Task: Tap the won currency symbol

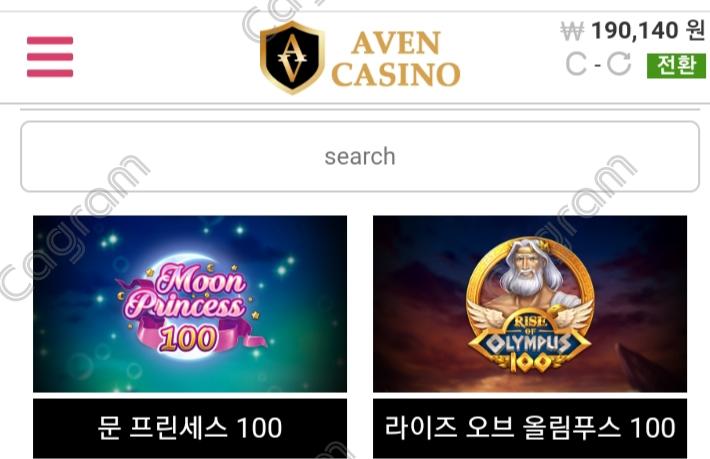Action: point(572,31)
